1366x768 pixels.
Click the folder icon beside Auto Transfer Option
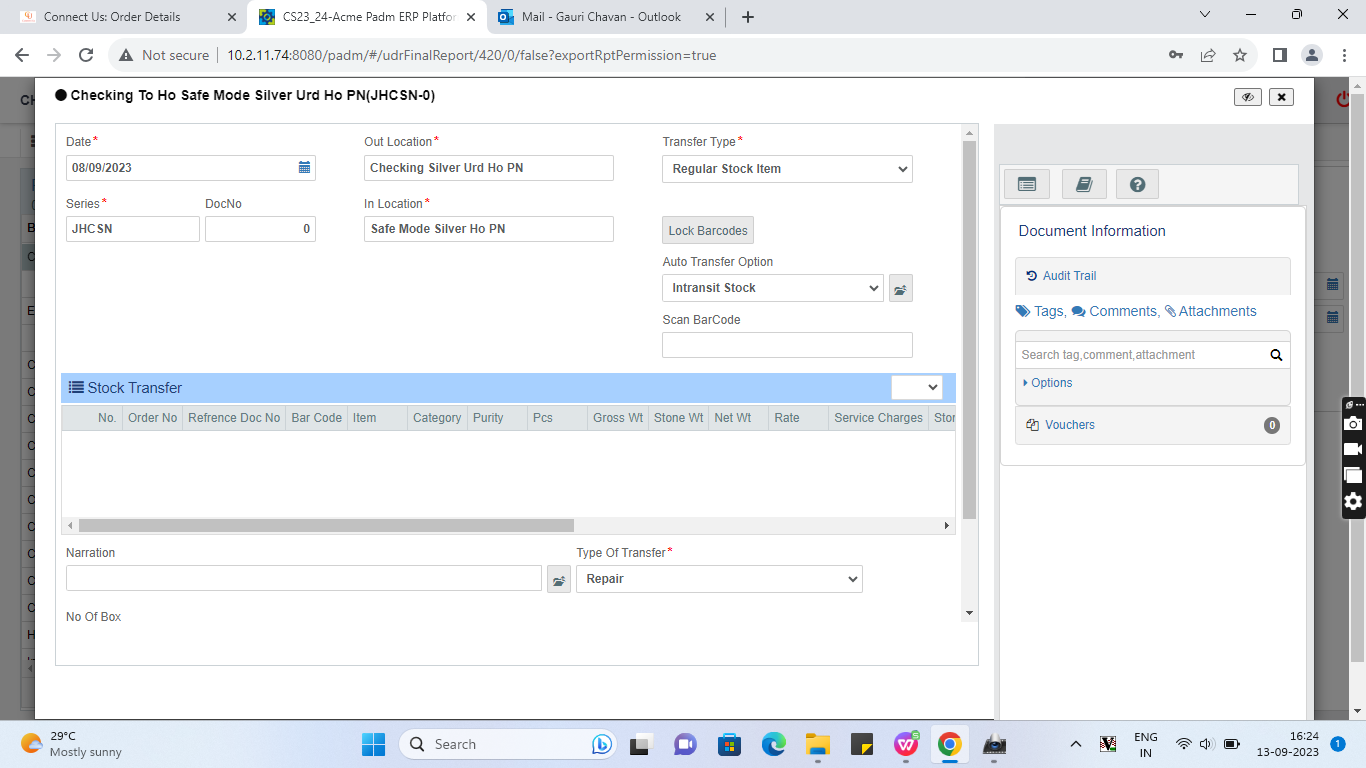(x=901, y=289)
